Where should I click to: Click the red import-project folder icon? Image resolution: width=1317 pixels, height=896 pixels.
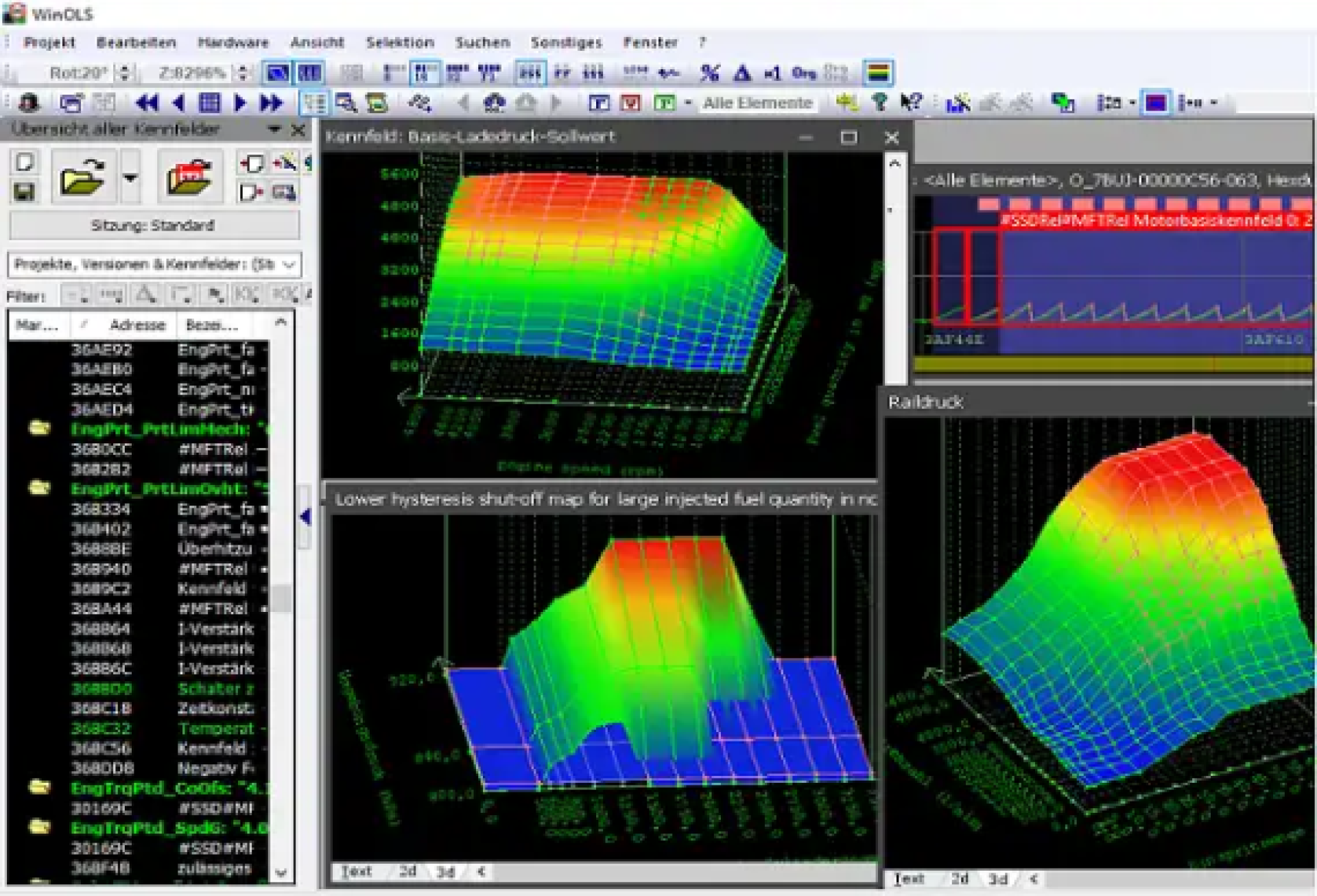[x=191, y=177]
